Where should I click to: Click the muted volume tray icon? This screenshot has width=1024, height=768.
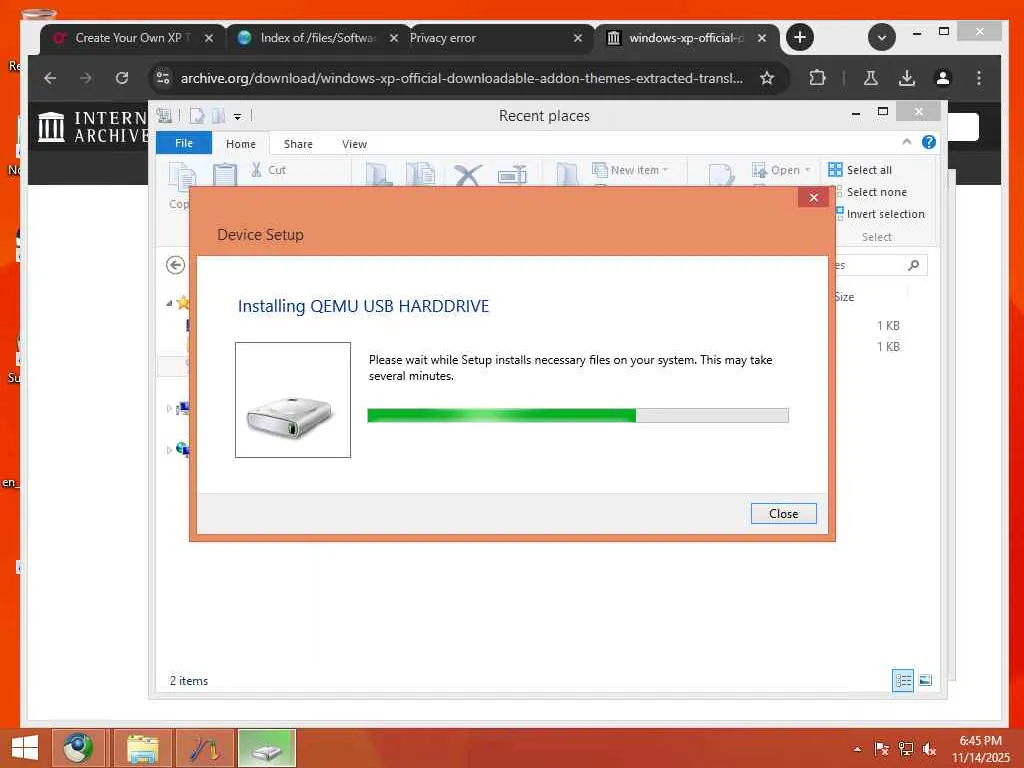(x=929, y=749)
